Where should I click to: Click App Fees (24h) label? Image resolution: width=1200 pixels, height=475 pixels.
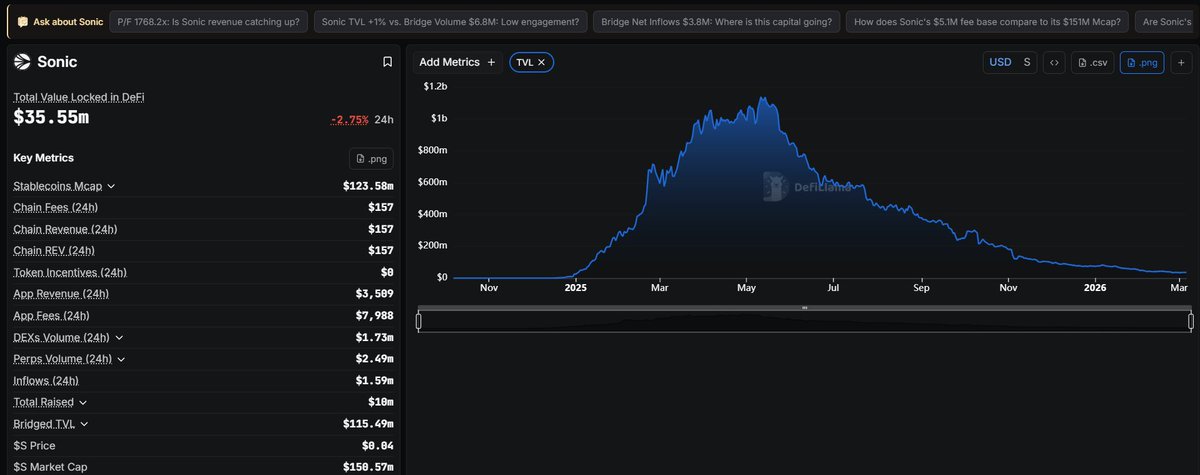click(52, 316)
